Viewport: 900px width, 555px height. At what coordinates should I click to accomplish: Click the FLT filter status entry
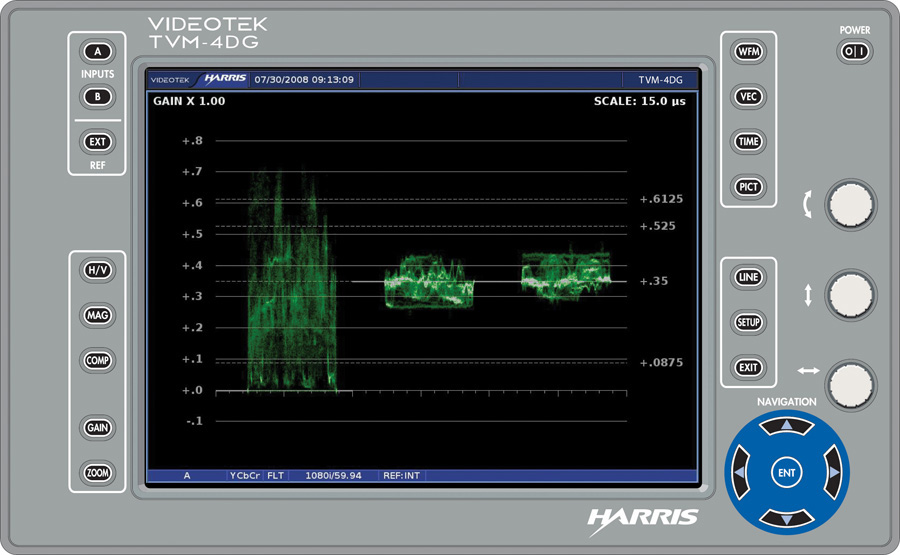pyautogui.click(x=276, y=476)
